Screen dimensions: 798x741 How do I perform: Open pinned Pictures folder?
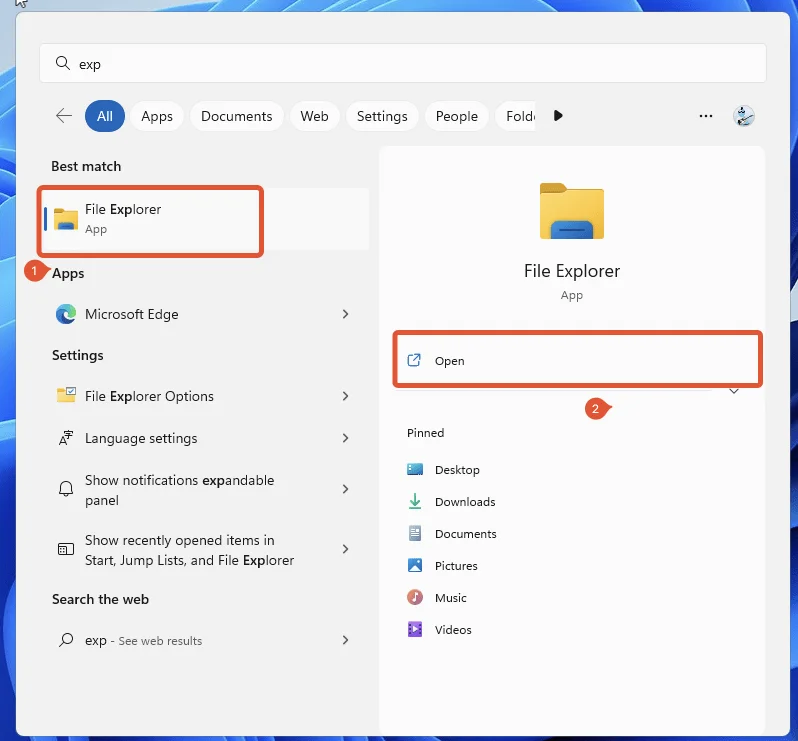tap(442, 566)
